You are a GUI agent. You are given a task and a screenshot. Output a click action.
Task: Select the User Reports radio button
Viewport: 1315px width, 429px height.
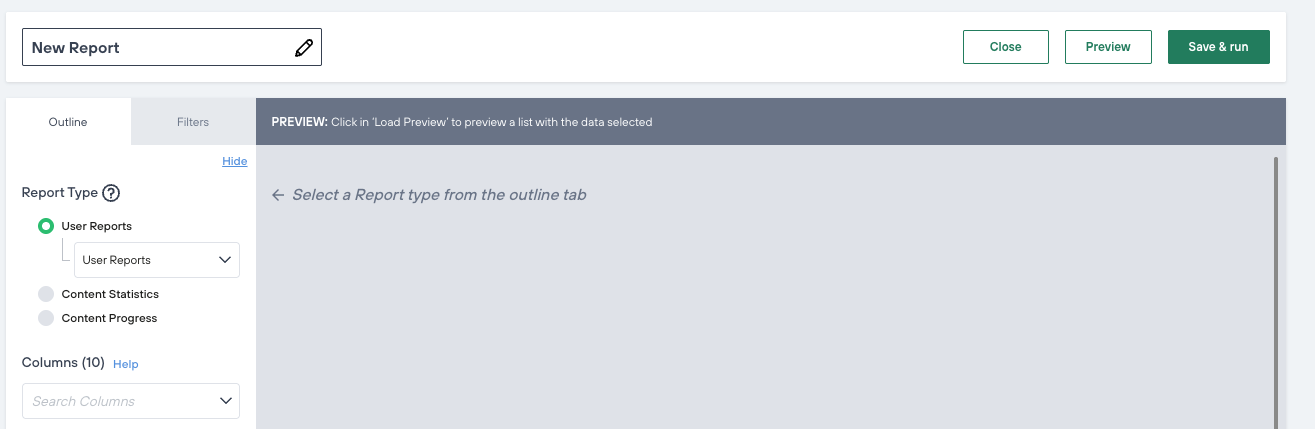click(46, 226)
